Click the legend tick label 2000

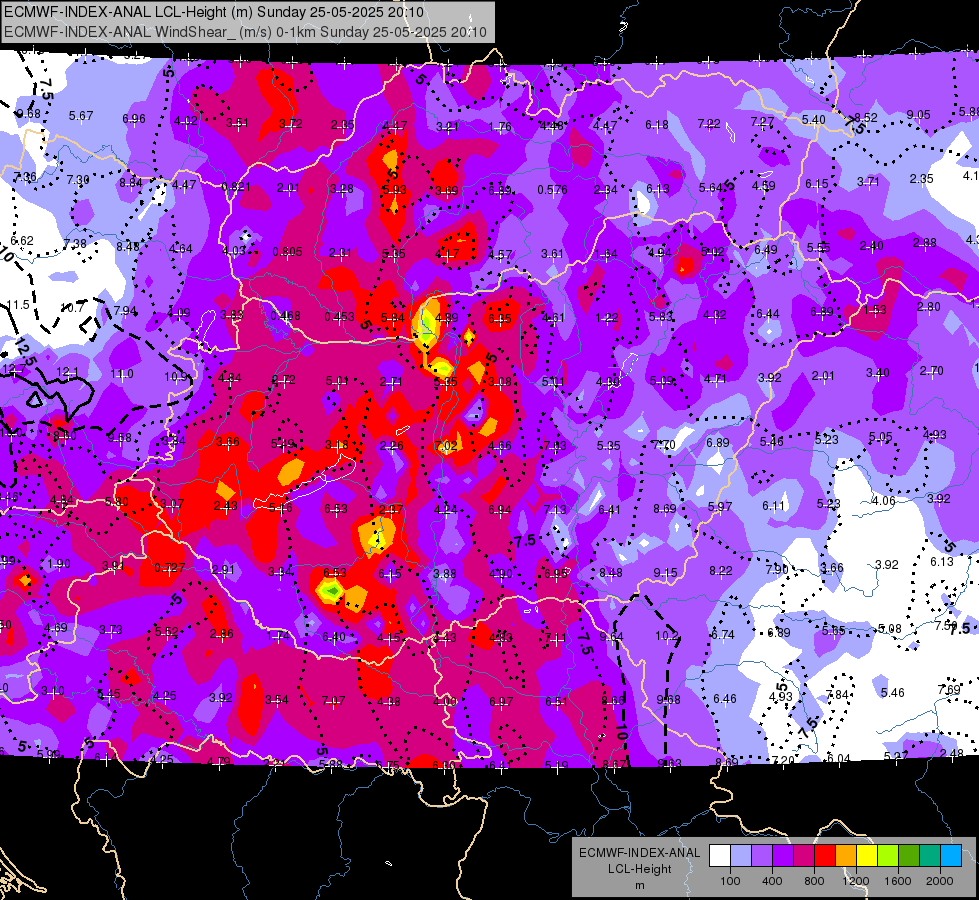[x=940, y=881]
